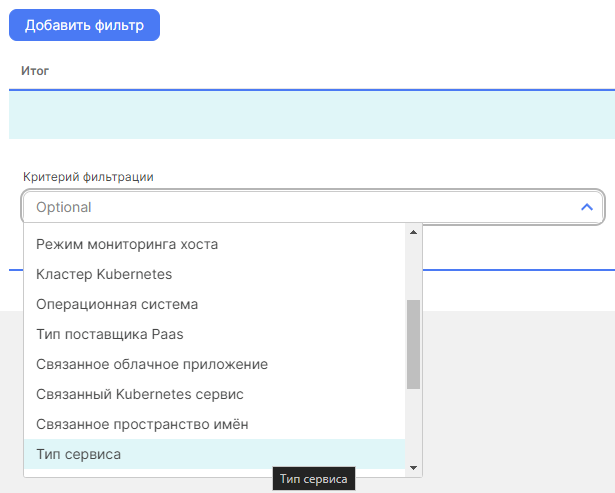
Task: Collapse dropdown using the blue chevron arrow
Action: [587, 207]
